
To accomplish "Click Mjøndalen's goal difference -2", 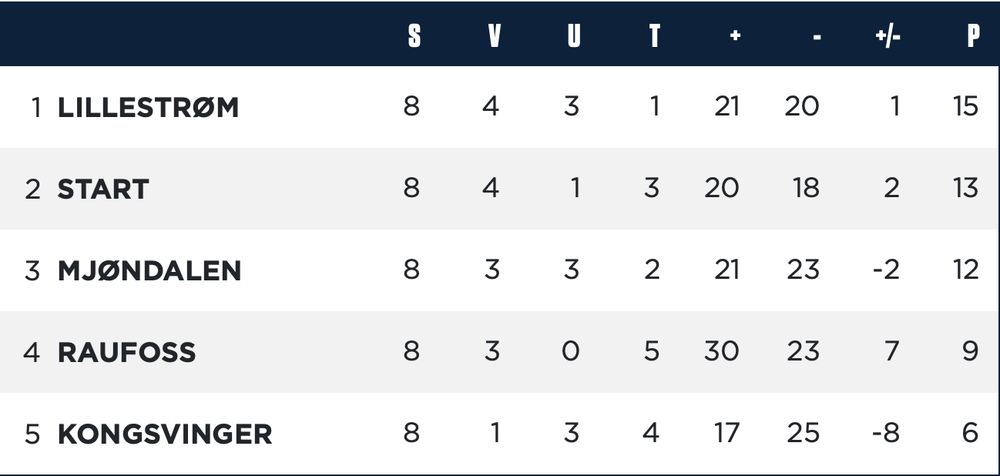I will pos(886,271).
